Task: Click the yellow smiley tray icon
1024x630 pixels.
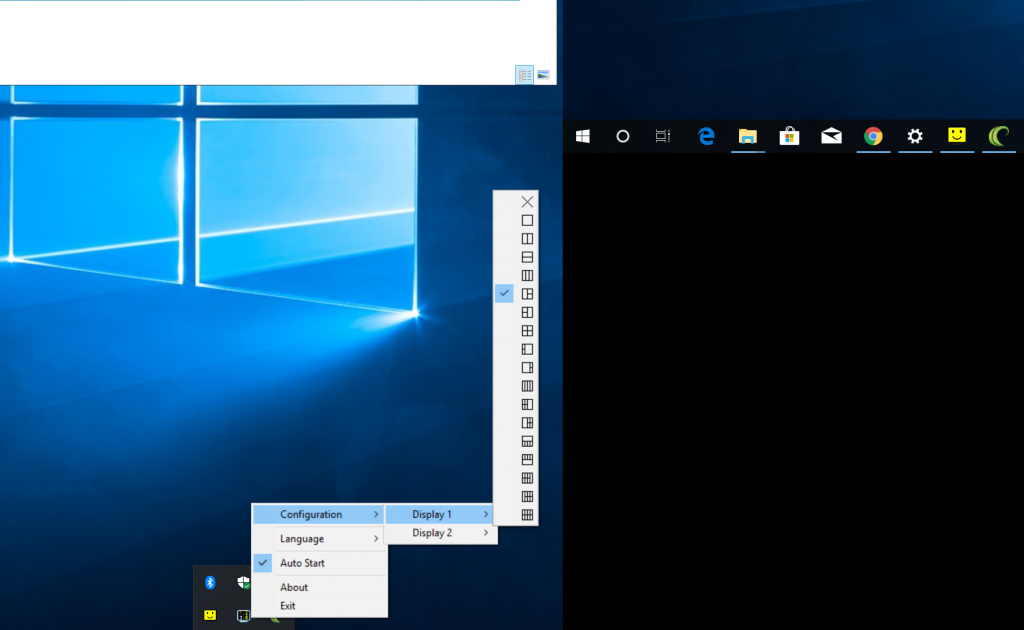Action: (210, 614)
